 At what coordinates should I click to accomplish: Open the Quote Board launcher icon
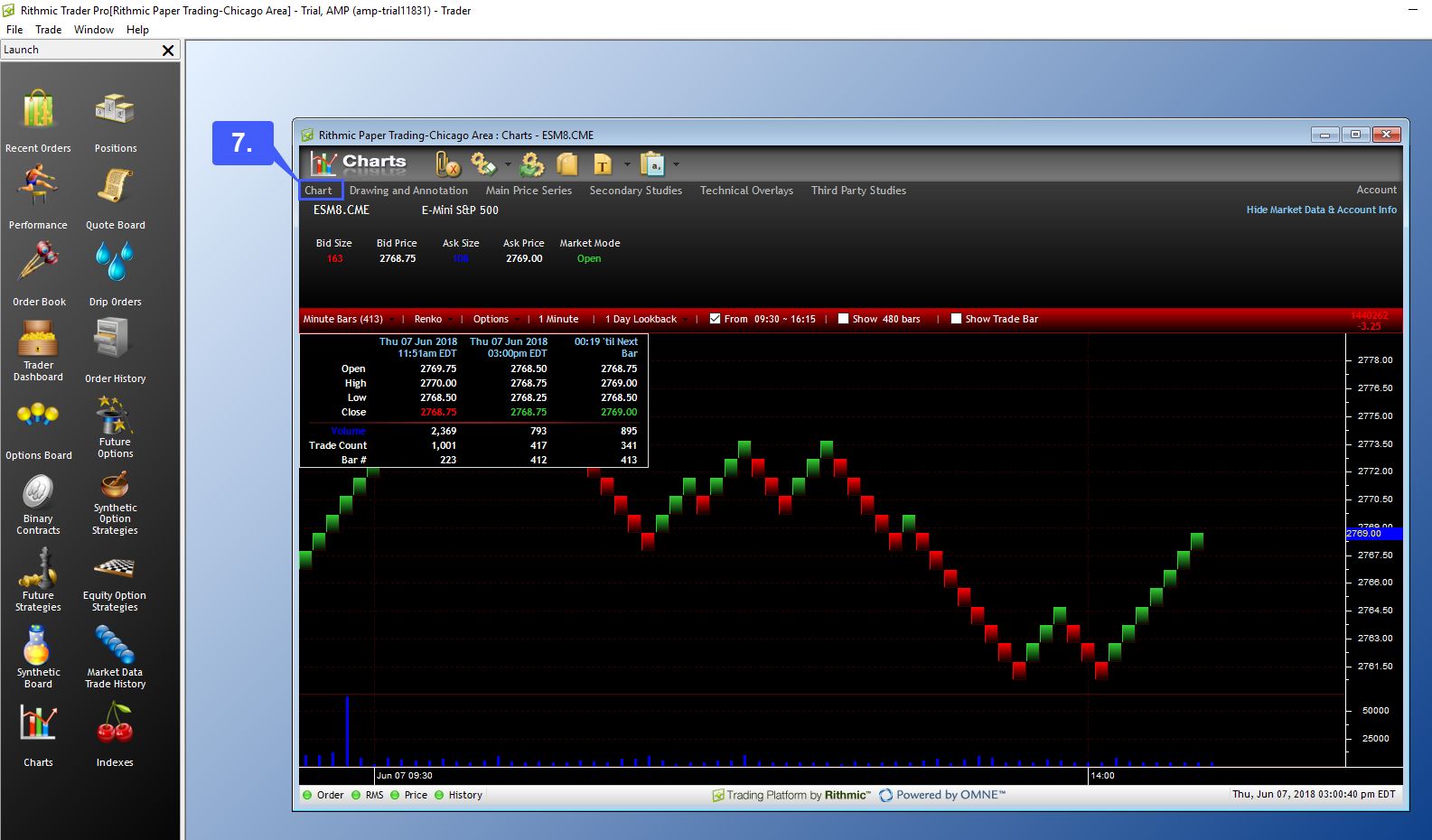[115, 186]
